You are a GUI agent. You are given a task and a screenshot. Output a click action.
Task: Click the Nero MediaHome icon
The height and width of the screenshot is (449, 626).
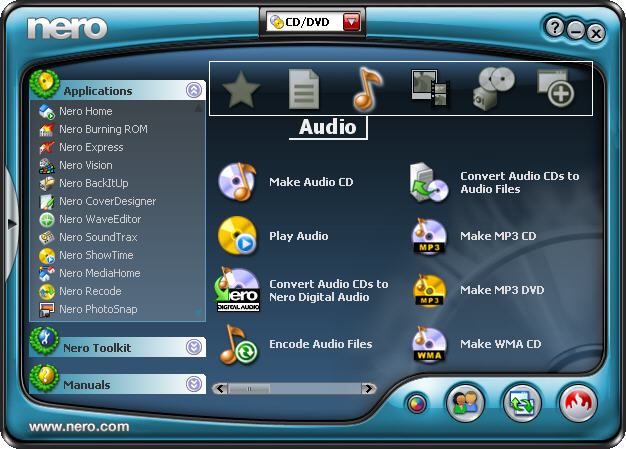coord(47,273)
